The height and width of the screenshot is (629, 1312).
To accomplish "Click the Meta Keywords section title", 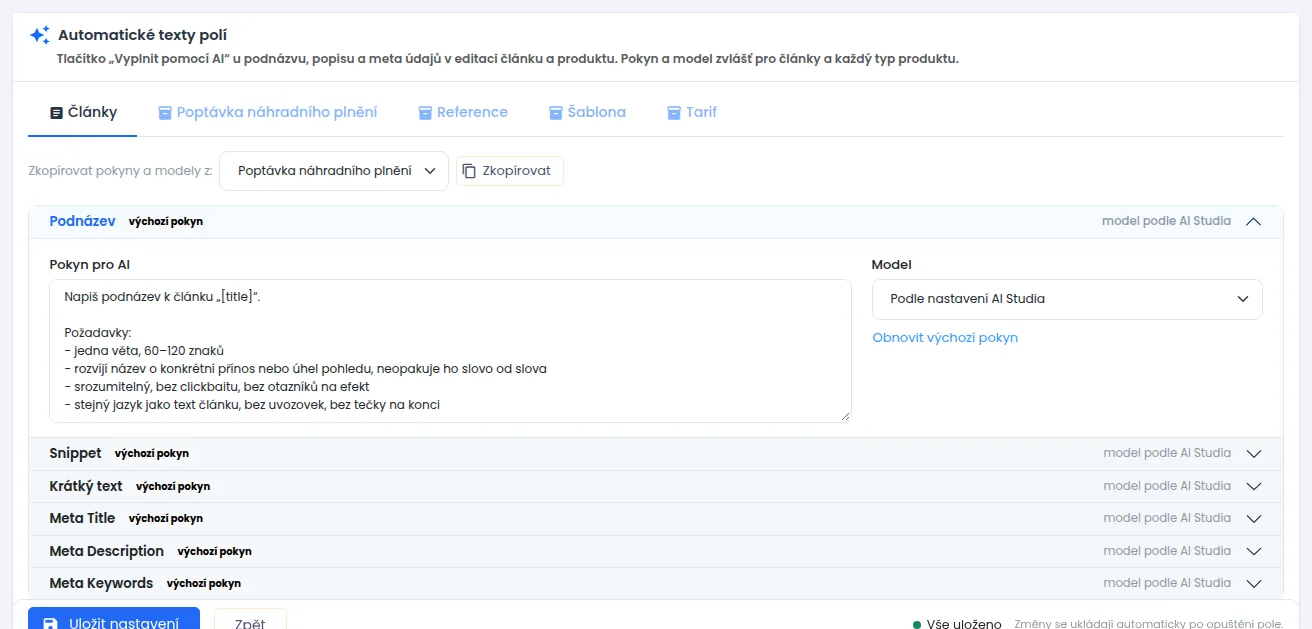I will point(102,583).
